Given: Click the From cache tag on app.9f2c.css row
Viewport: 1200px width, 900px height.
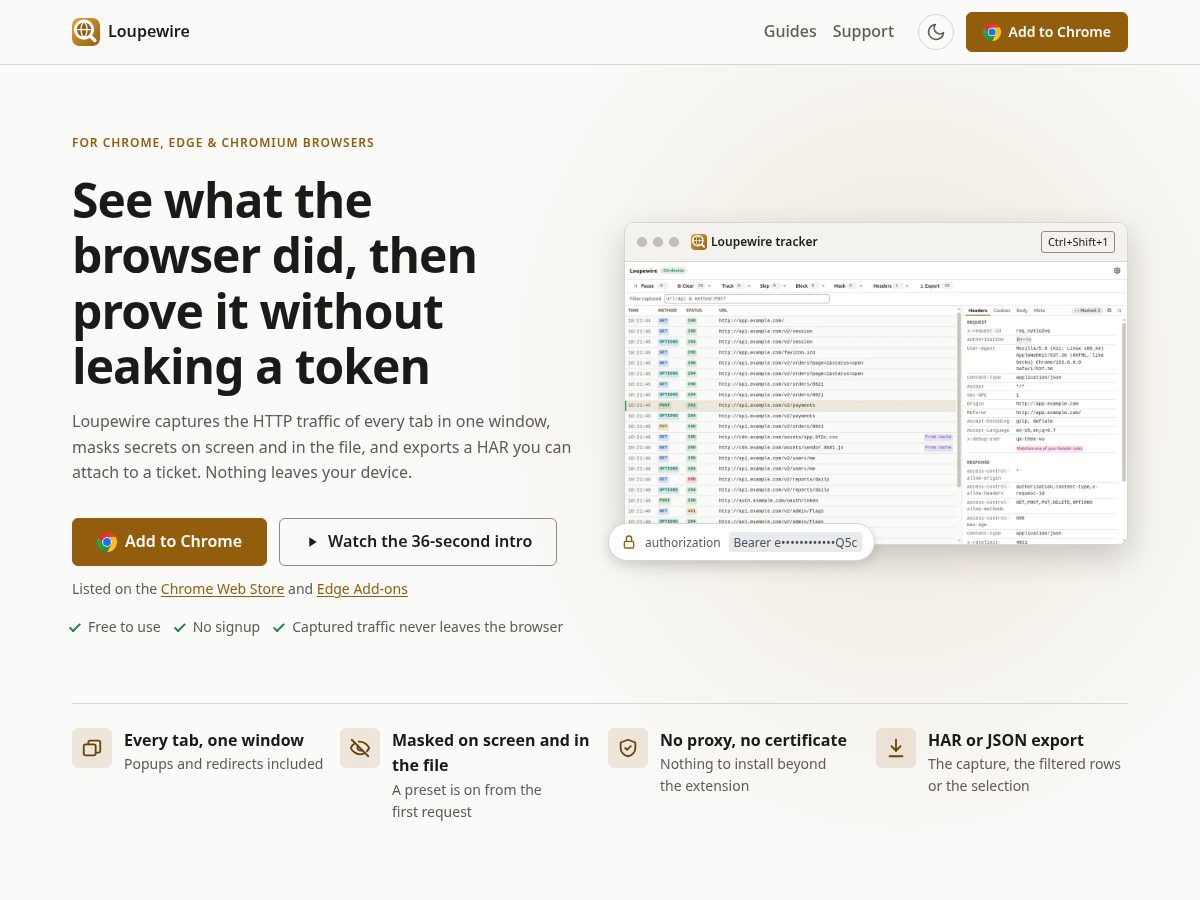Looking at the screenshot, I should pos(938,437).
